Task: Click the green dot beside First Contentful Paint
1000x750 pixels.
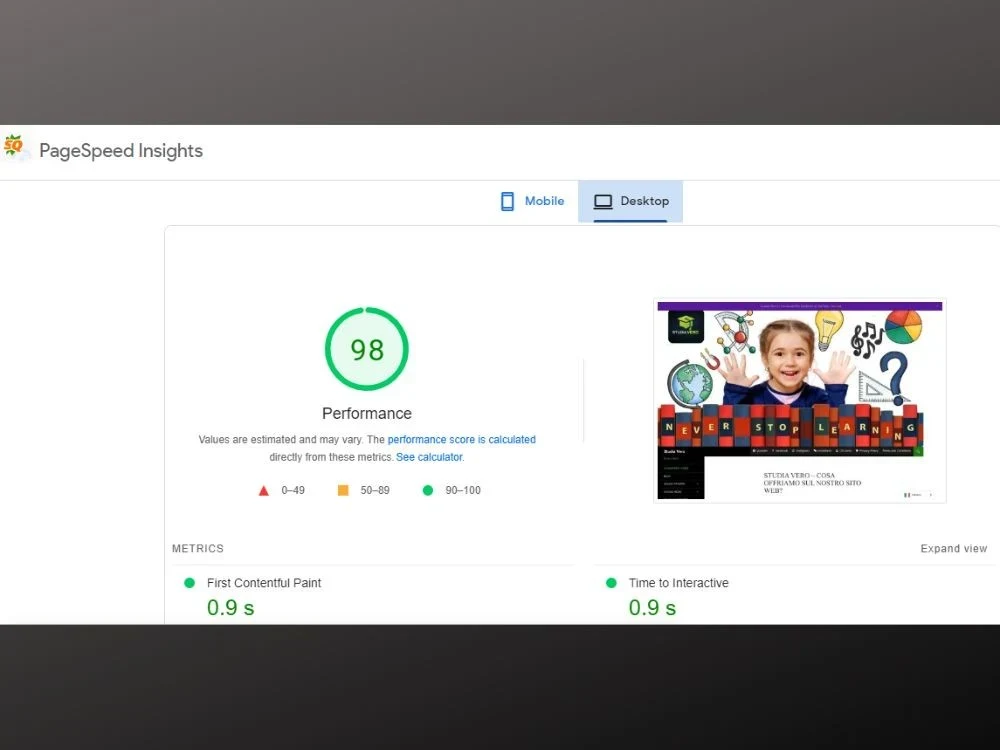Action: [189, 583]
